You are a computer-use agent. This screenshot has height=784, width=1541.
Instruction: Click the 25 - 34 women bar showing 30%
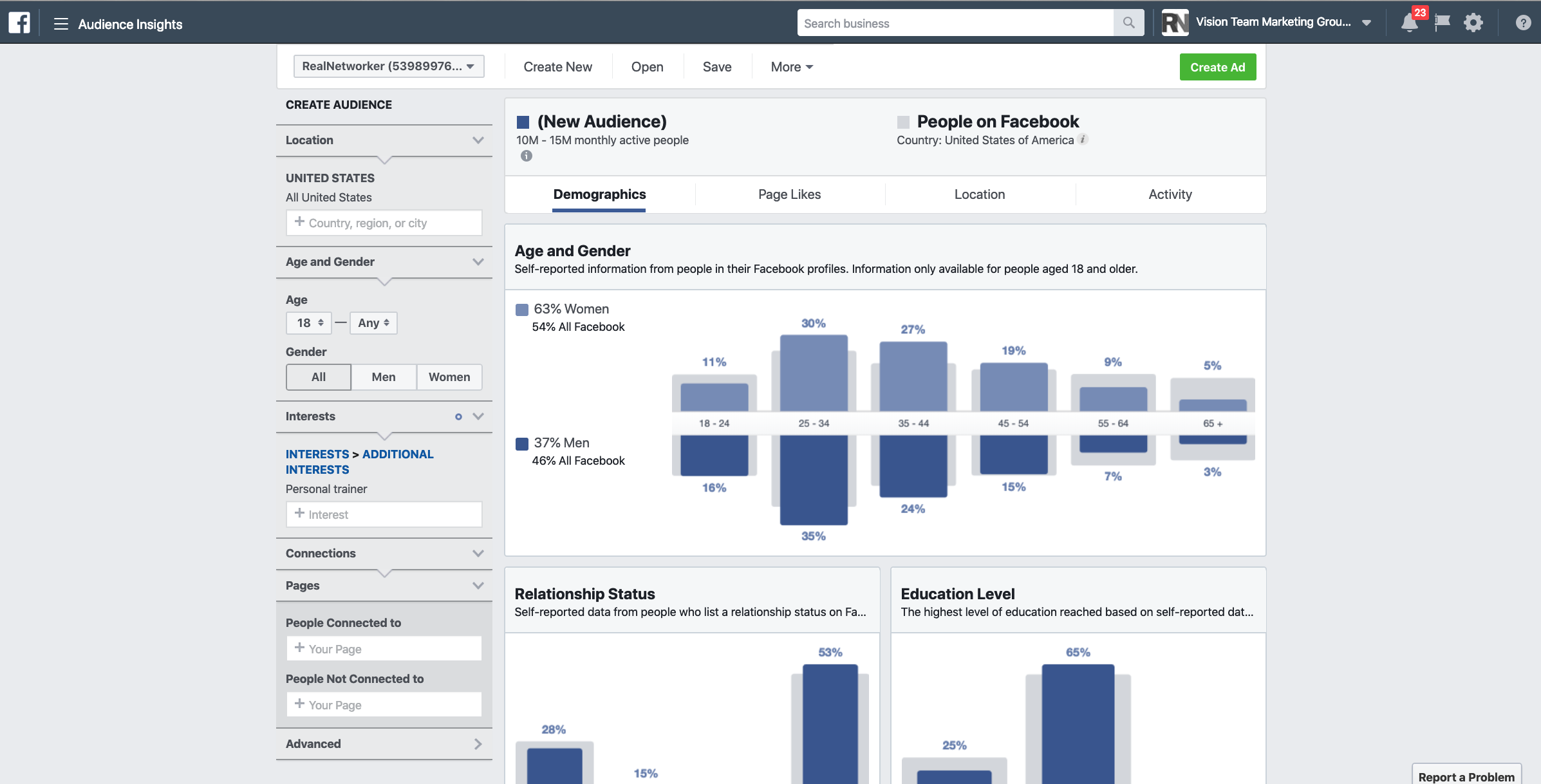click(814, 373)
